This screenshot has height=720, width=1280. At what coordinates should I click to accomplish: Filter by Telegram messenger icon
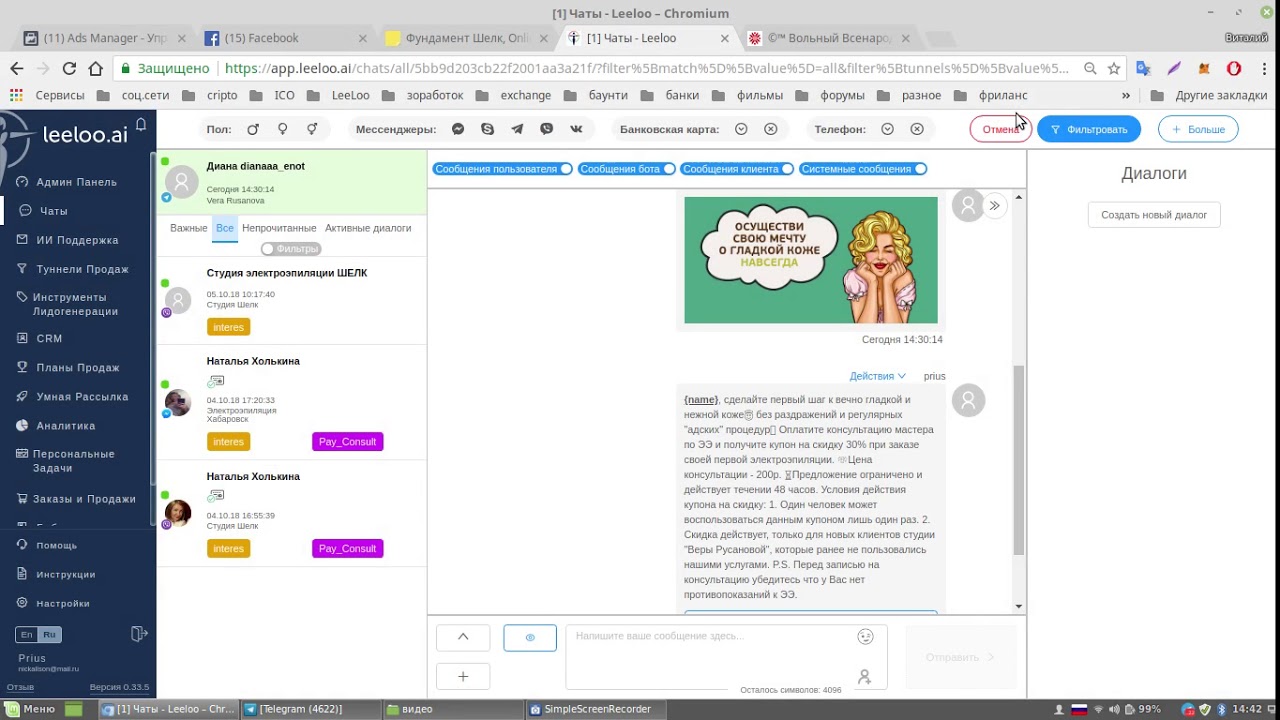(x=517, y=129)
